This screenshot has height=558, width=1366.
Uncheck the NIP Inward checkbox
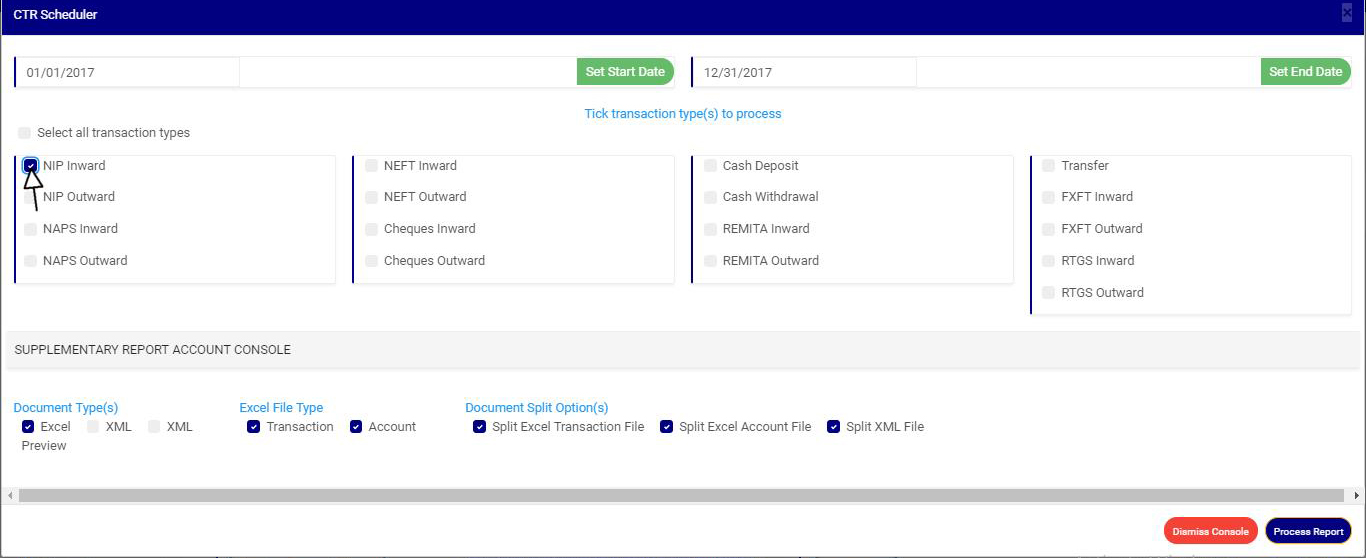click(x=31, y=166)
